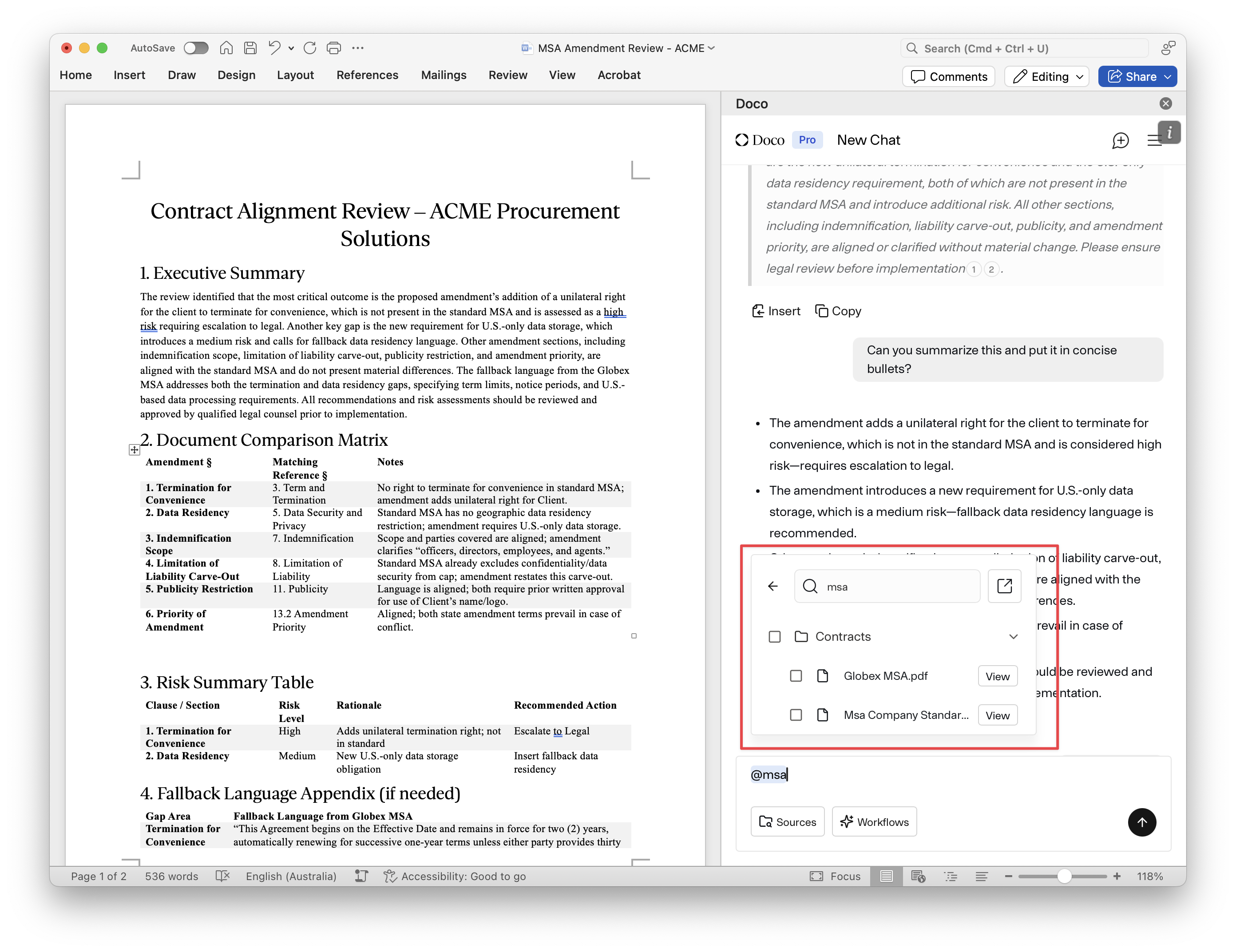Check the Globex MSA.pdf checkbox

tap(796, 676)
